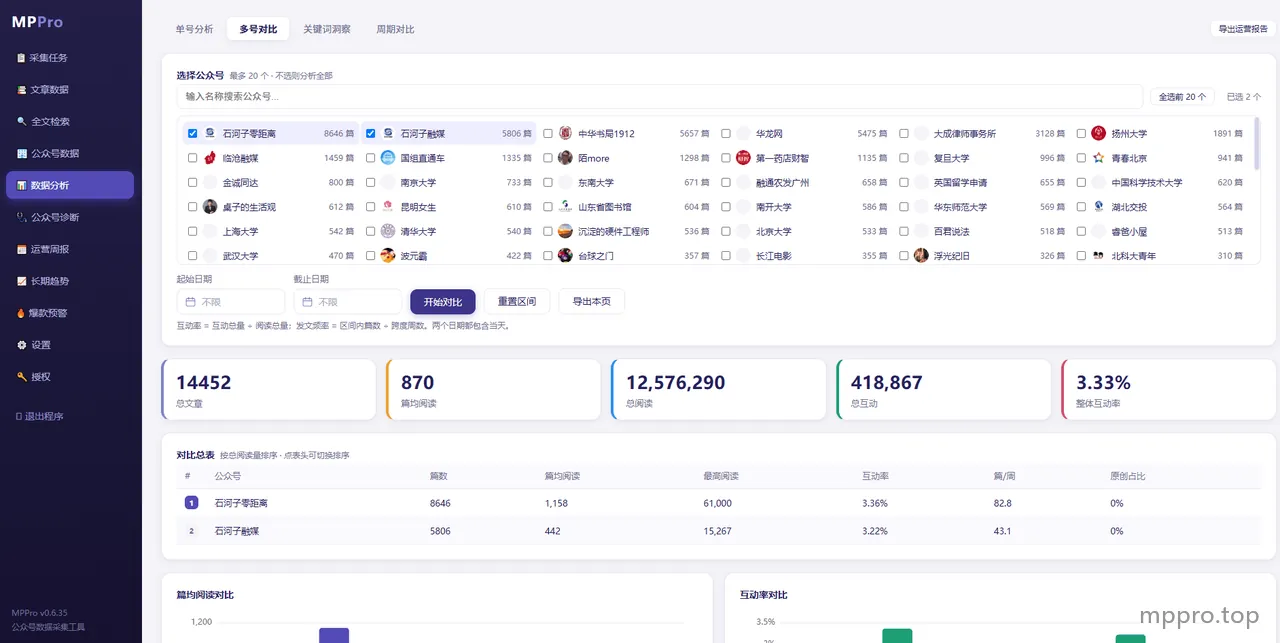Click the 中华书局1912 account avatar
Image resolution: width=1280 pixels, height=643 pixels.
(566, 133)
